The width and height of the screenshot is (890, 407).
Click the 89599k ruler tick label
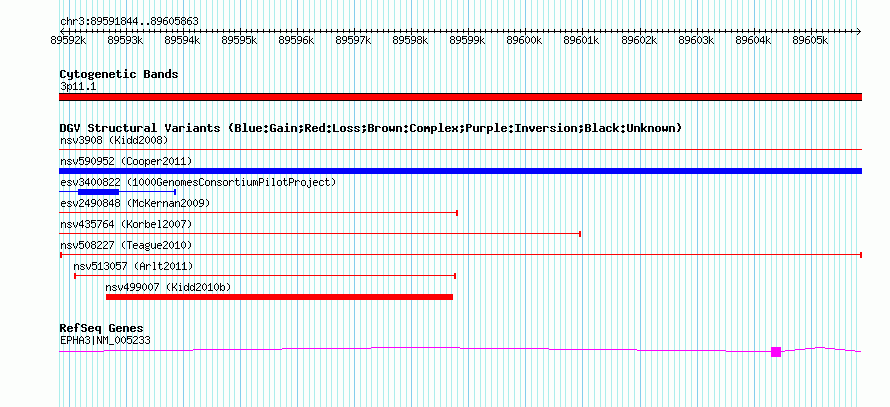[468, 40]
